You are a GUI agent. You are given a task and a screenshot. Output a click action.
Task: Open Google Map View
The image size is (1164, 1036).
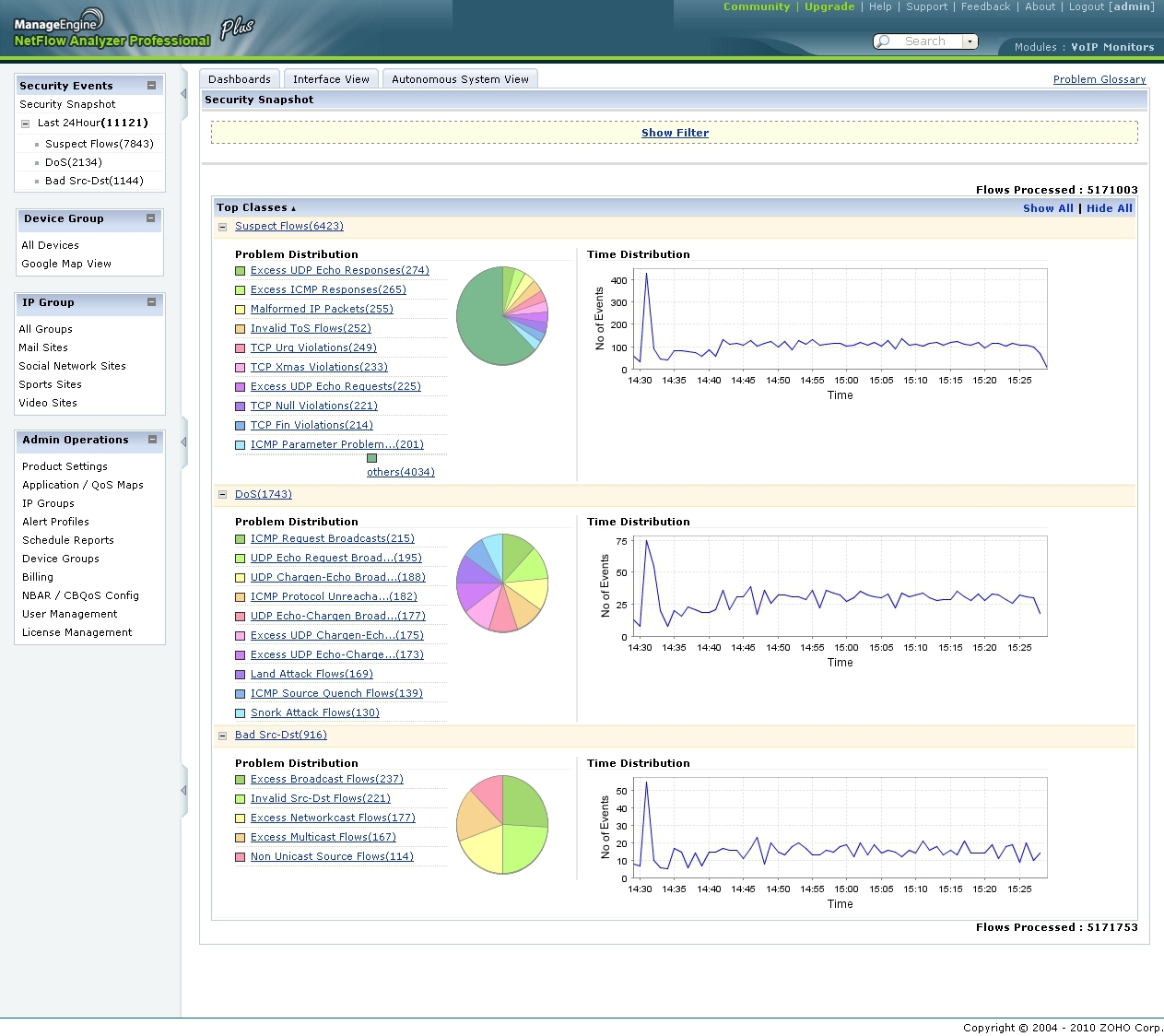pyautogui.click(x=66, y=264)
